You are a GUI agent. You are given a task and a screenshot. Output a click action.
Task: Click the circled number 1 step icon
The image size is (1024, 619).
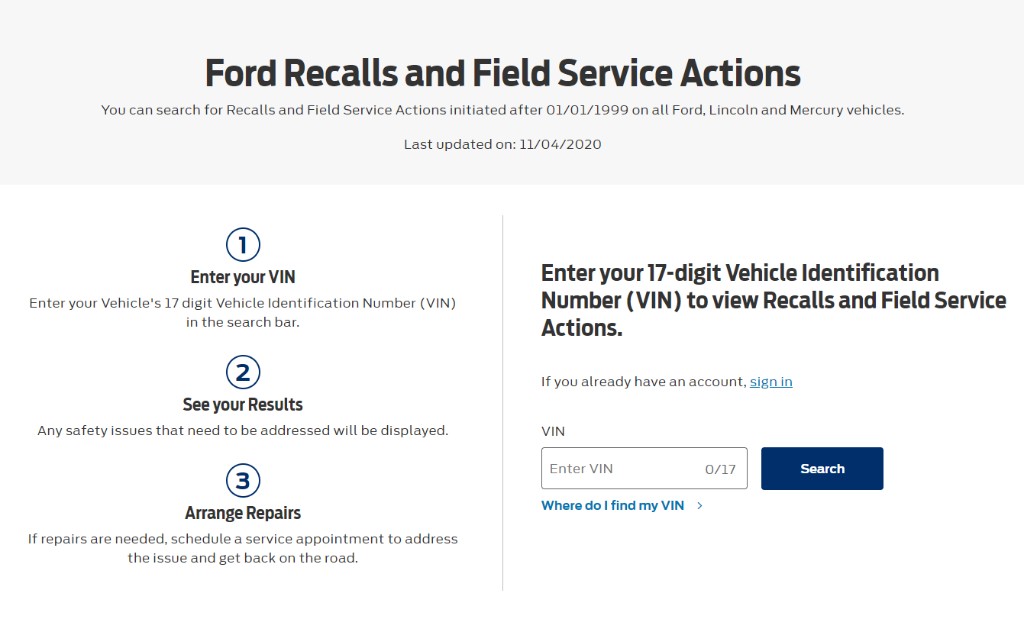(243, 244)
